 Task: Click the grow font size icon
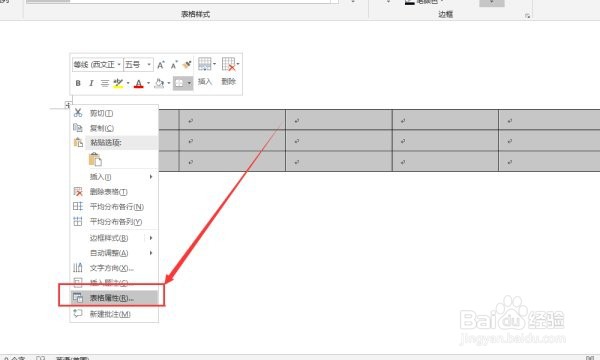point(161,65)
